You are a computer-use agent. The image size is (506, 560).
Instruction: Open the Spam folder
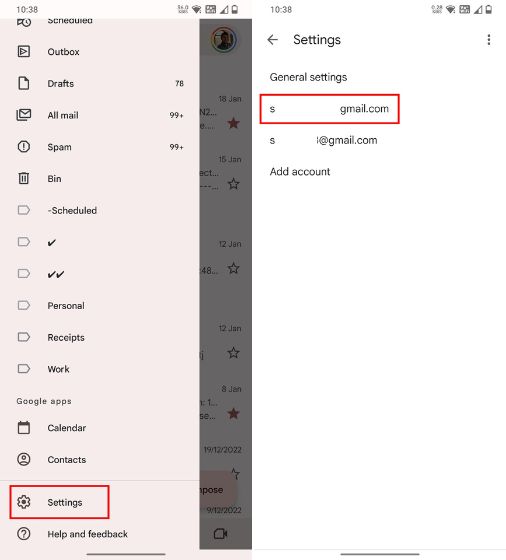coord(100,147)
